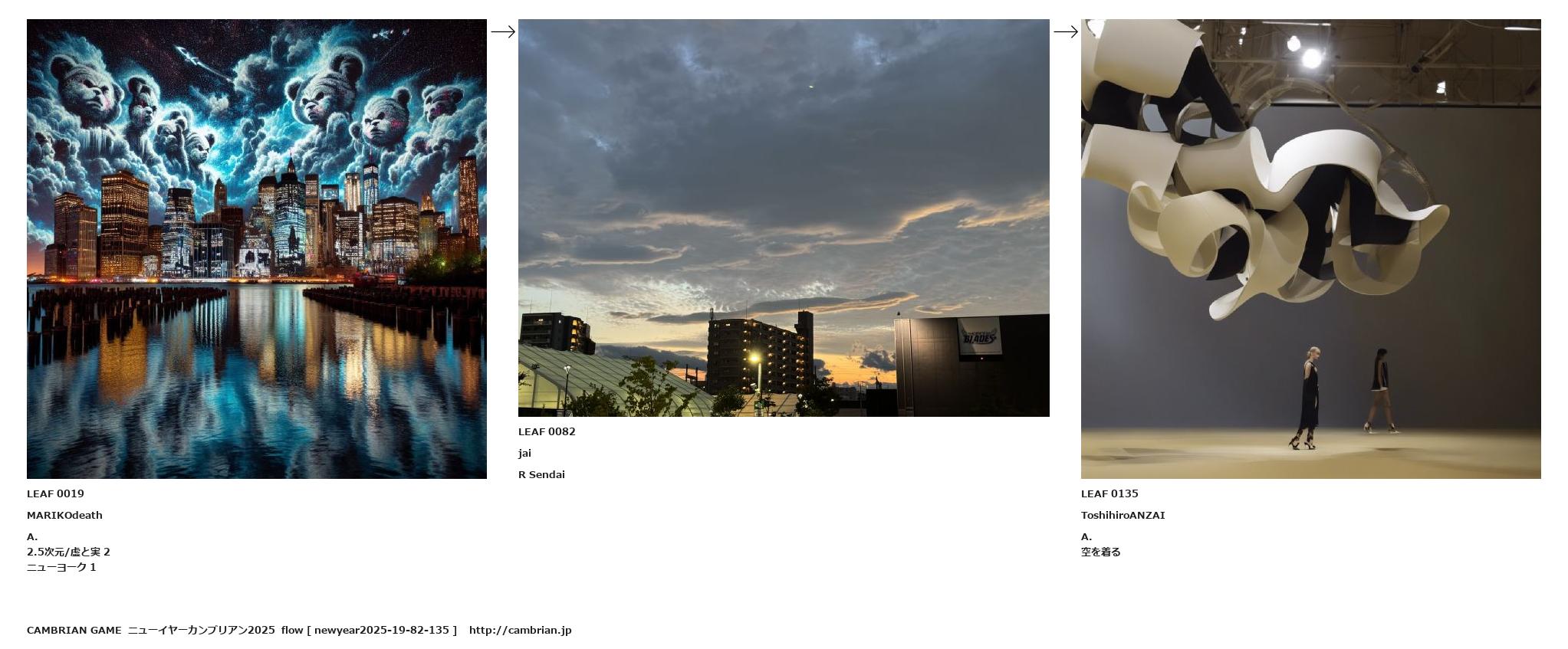Screen dimensions: 1568x649
Task: Click the ニューイヤーカンブリアン2025 footer text
Action: pyautogui.click(x=201, y=630)
